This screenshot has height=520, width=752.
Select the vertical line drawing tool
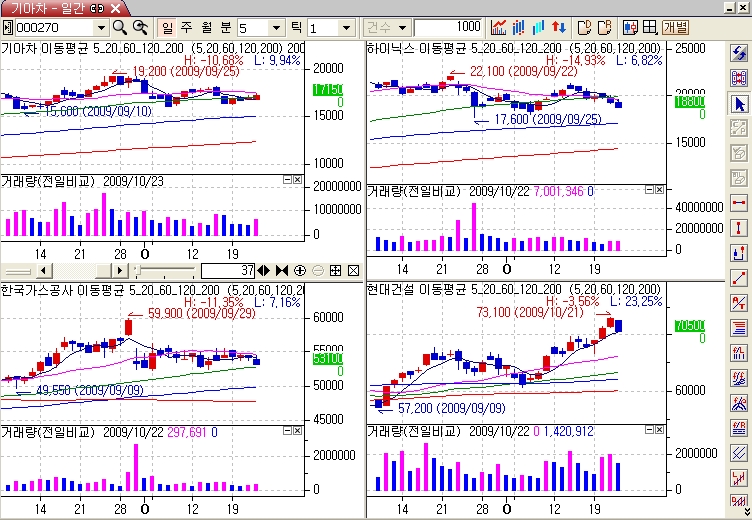(740, 228)
